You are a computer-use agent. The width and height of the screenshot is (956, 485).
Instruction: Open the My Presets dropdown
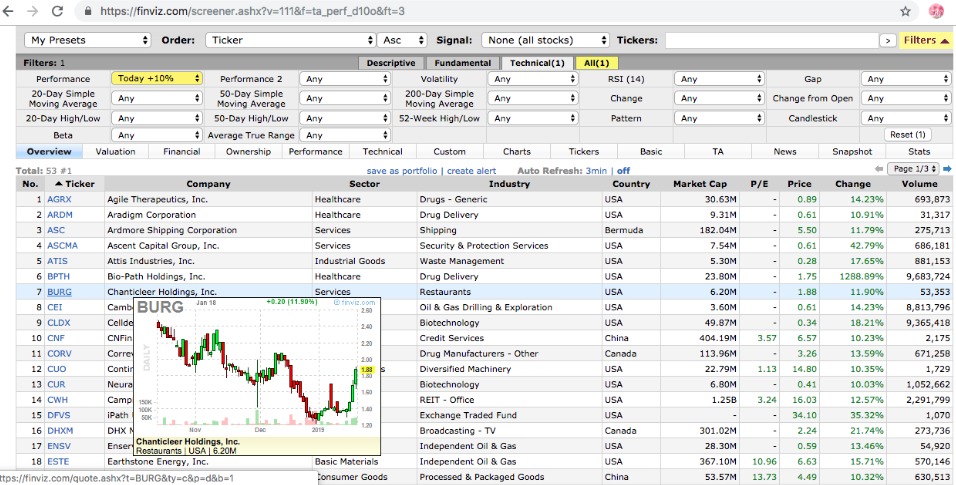(87, 40)
